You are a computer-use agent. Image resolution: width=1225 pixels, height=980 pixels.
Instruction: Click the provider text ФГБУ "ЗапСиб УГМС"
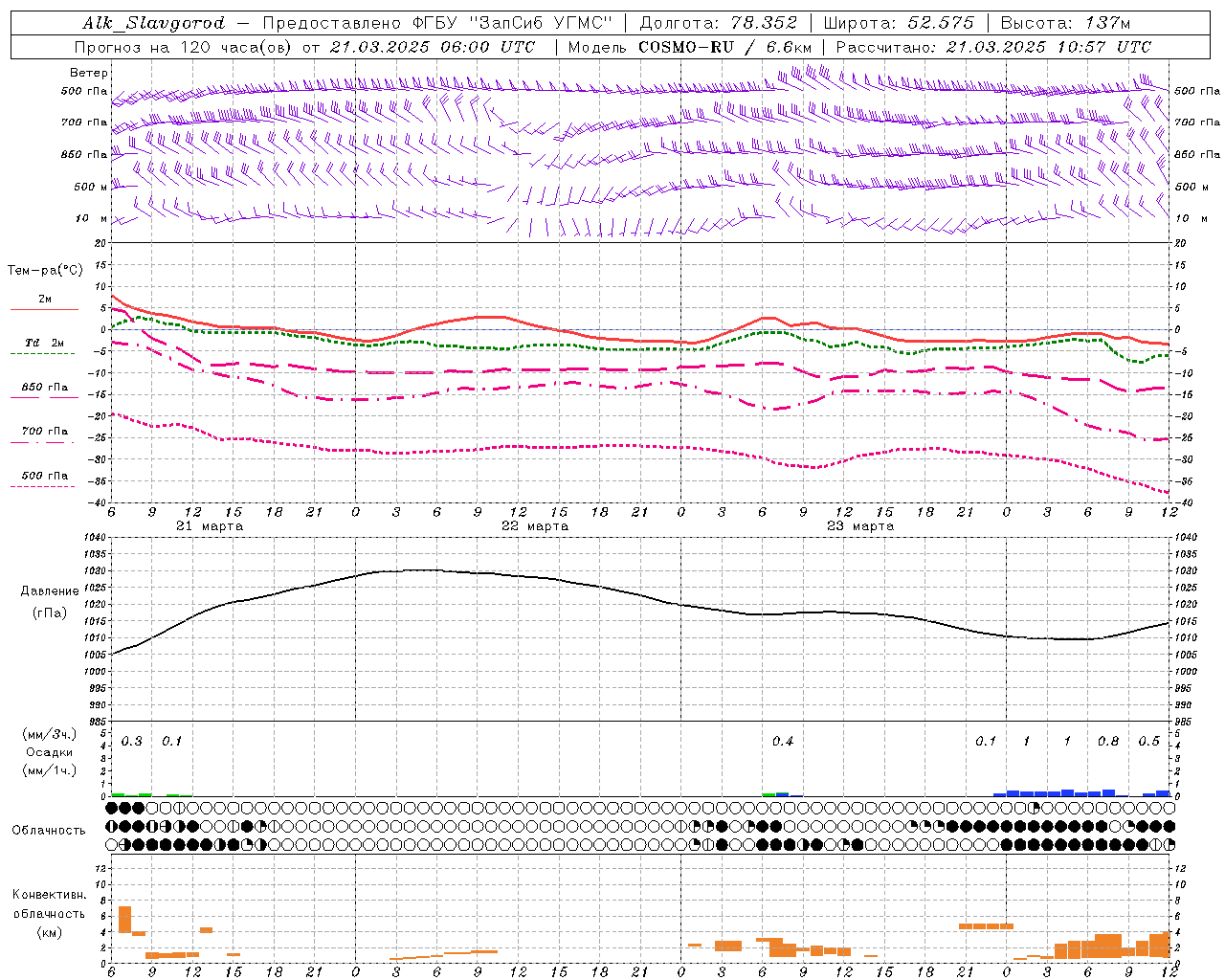click(x=512, y=23)
